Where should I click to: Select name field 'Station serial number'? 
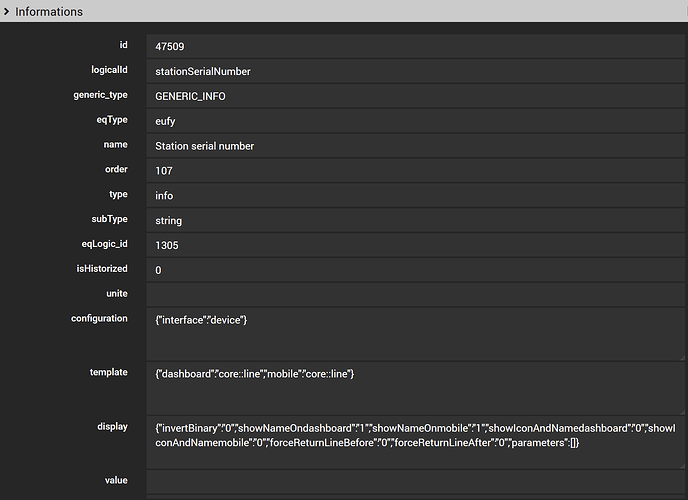416,146
